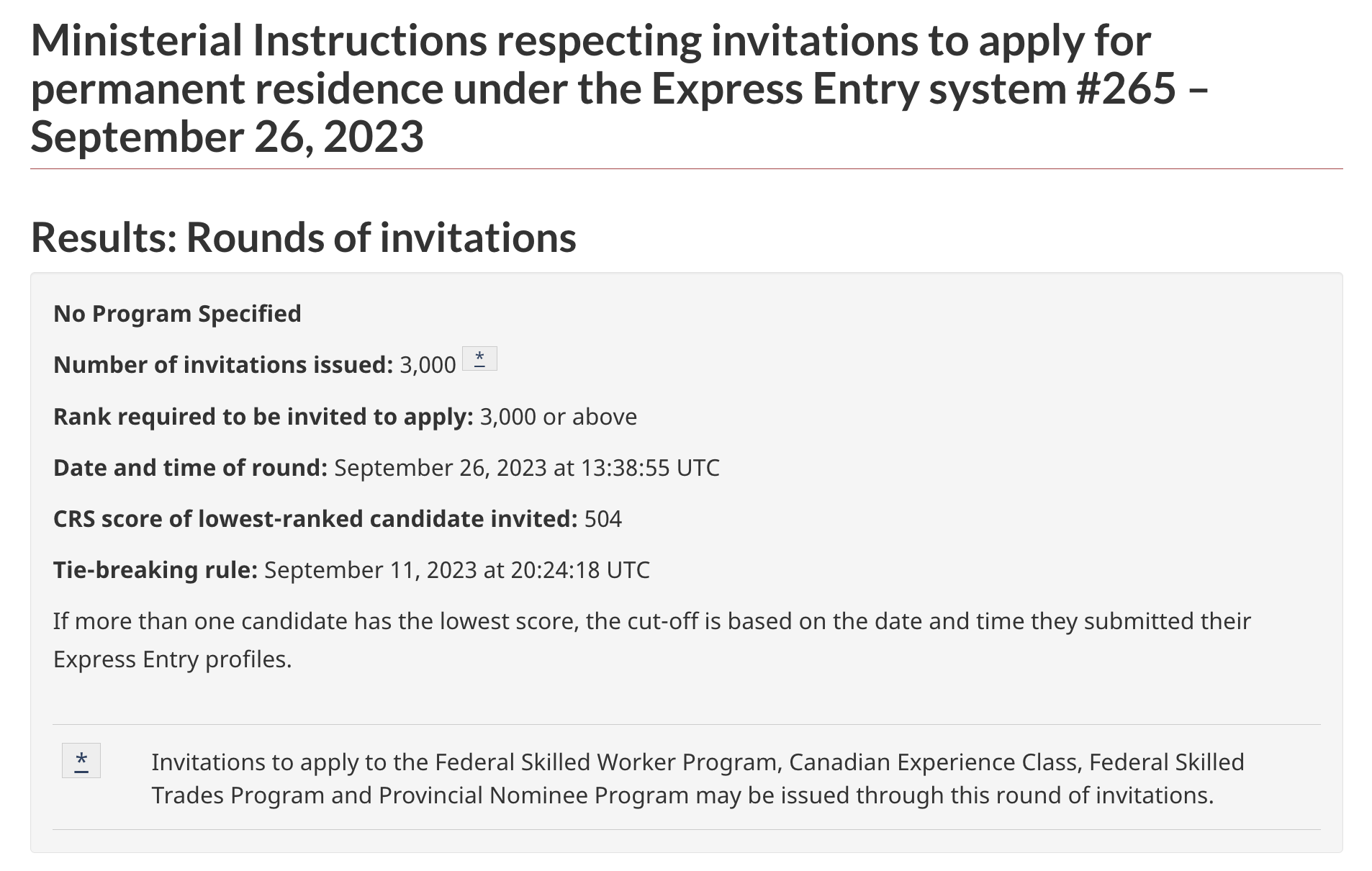Open the asterisk footnote link beside 3,000 invitations
The height and width of the screenshot is (871, 1372).
[x=479, y=358]
